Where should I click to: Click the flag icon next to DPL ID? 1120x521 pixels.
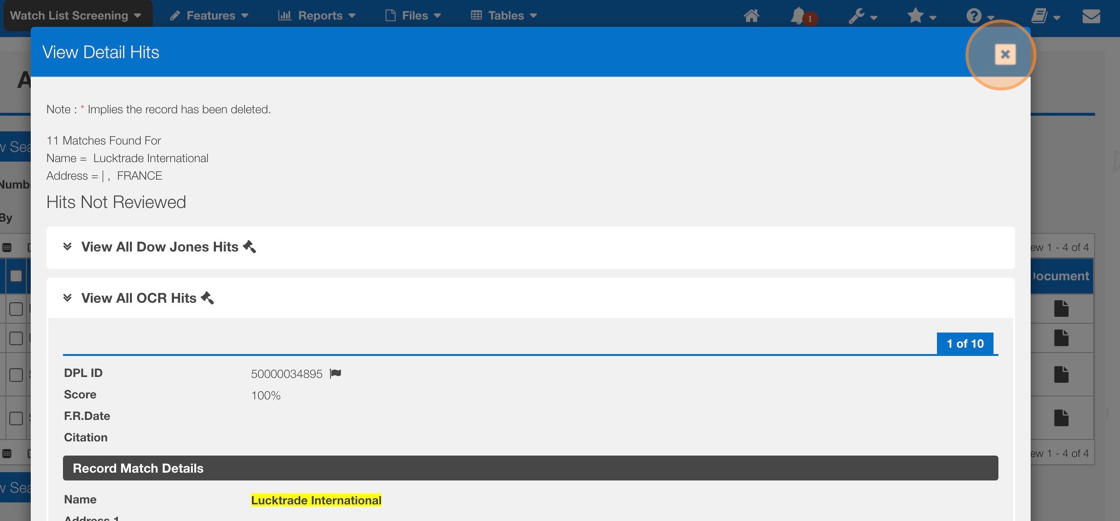[335, 374]
